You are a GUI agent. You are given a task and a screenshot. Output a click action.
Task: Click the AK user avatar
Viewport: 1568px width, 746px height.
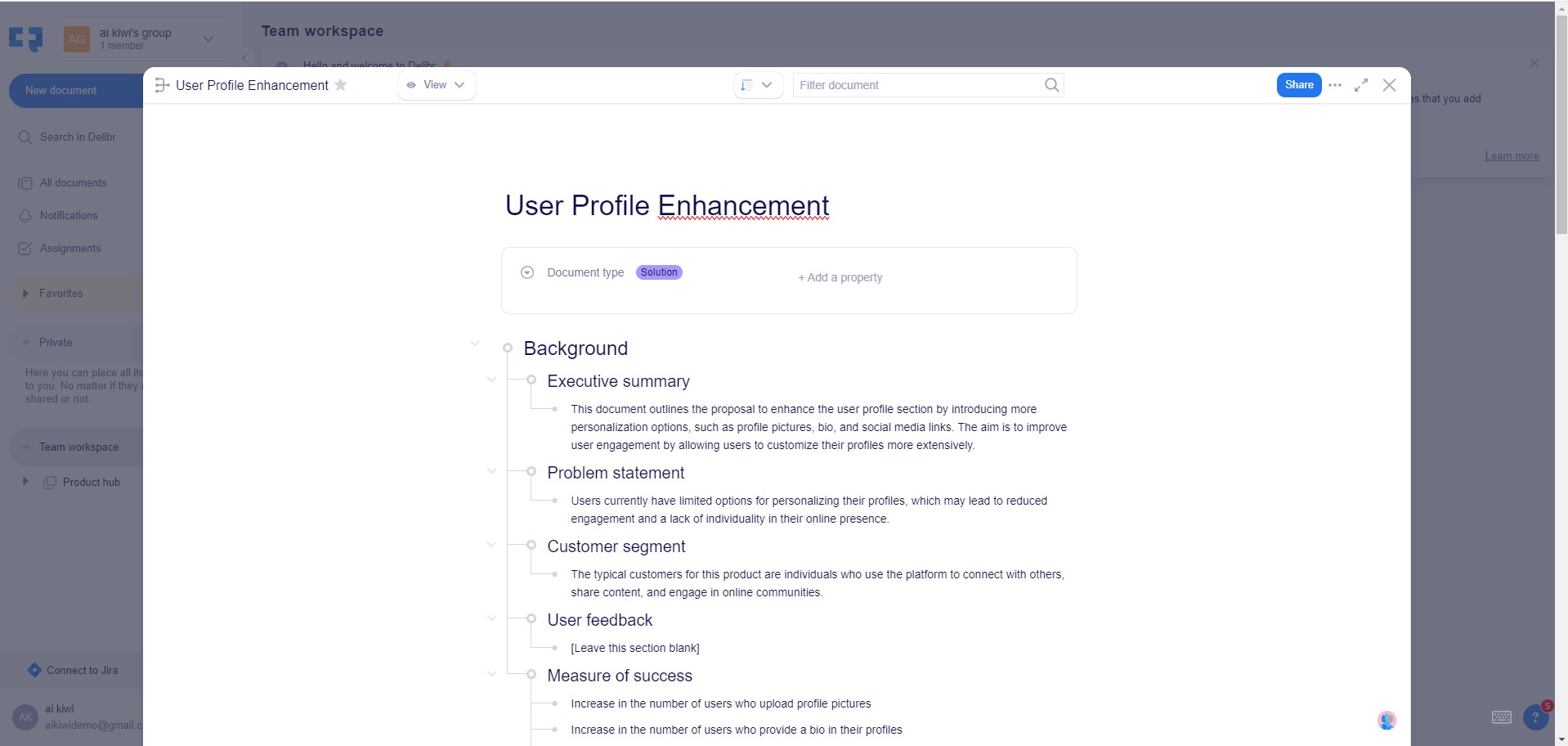pyautogui.click(x=25, y=717)
